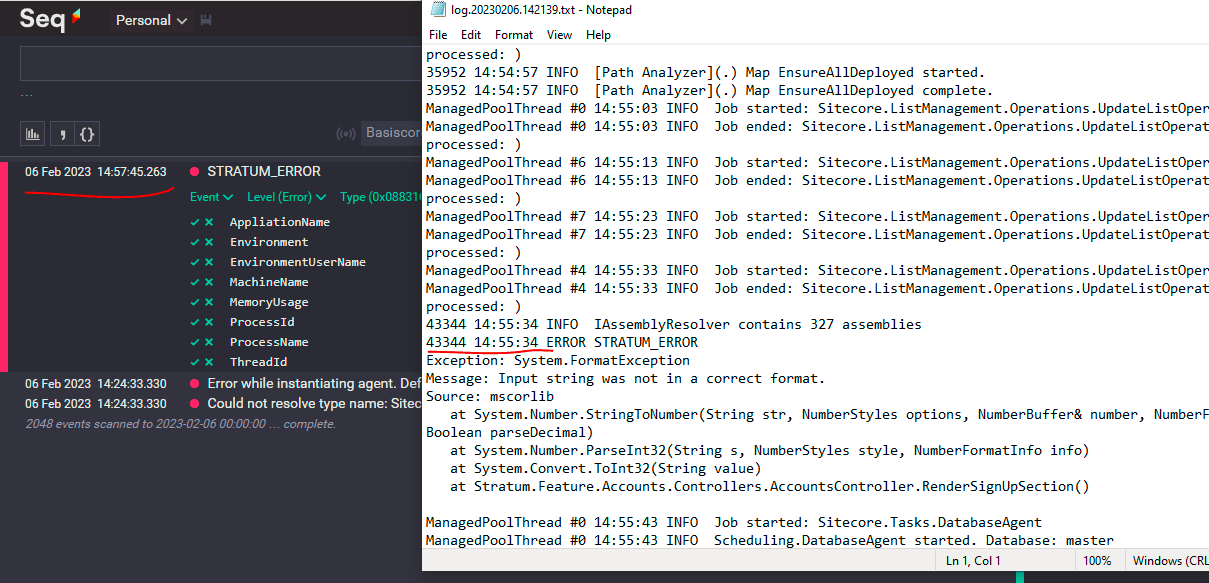
Task: Click checkmark filter for ProcessName
Action: click(195, 342)
